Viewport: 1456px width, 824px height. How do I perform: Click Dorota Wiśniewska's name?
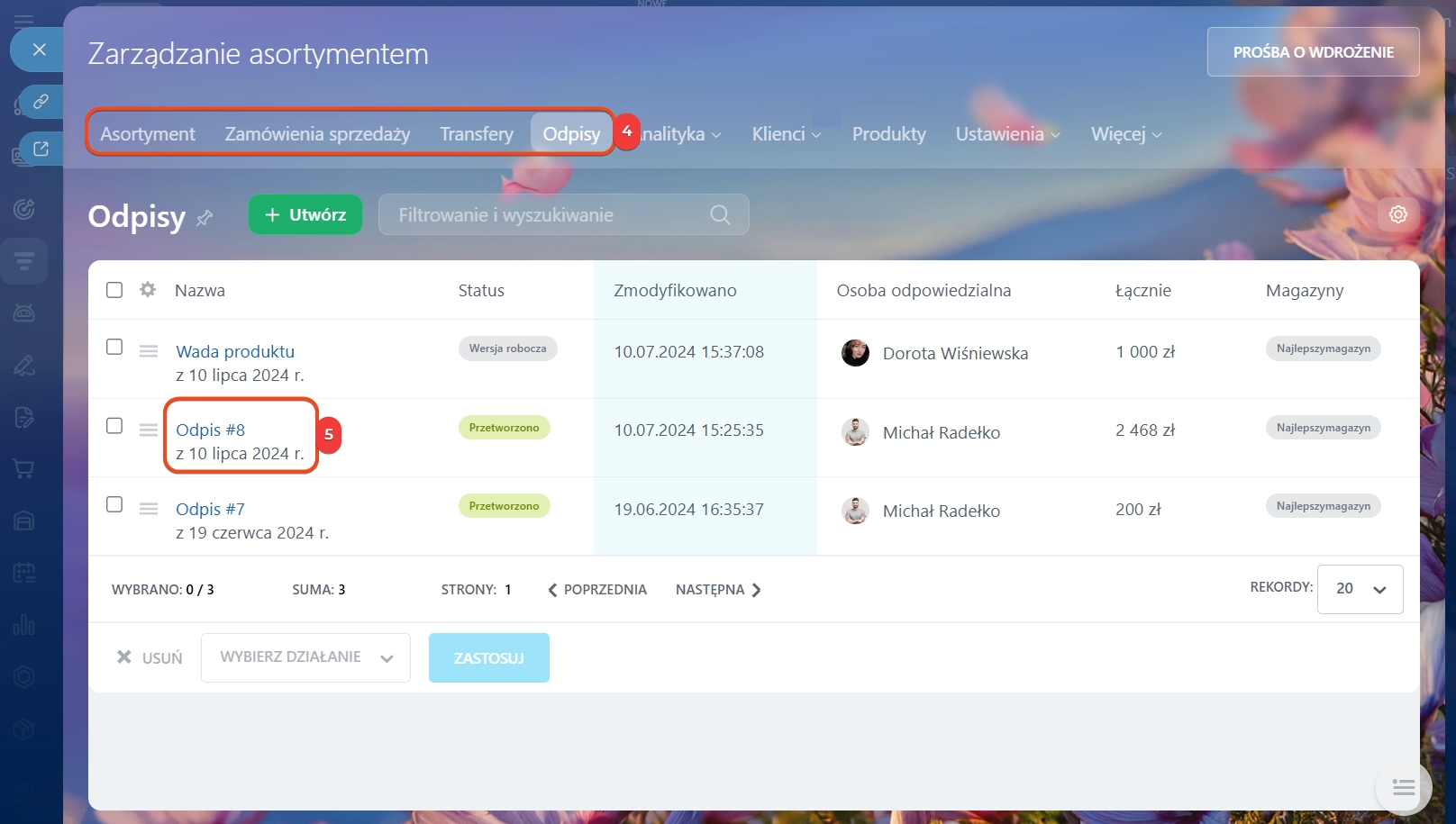coord(955,353)
